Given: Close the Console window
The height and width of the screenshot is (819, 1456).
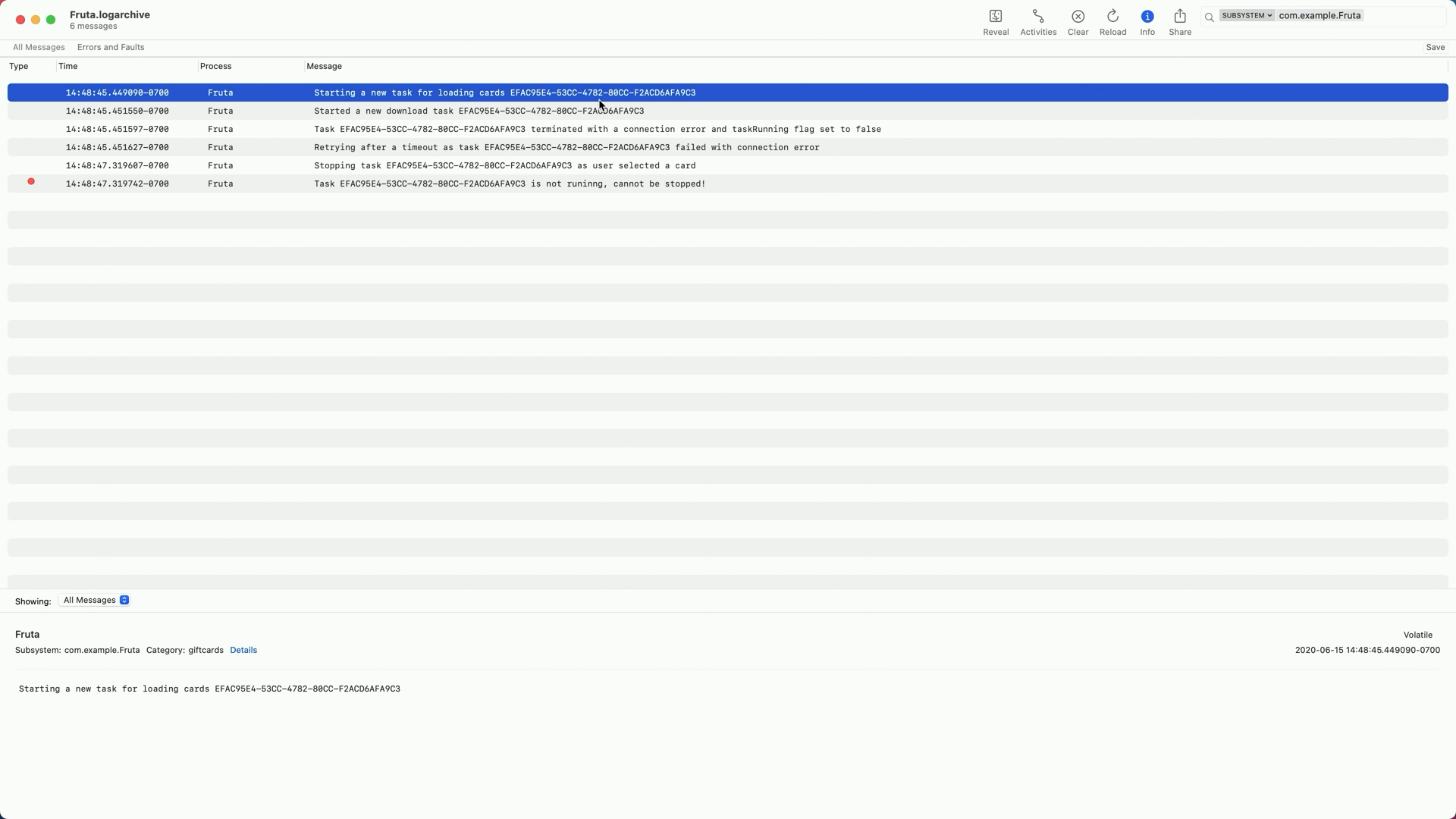Looking at the screenshot, I should (20, 20).
